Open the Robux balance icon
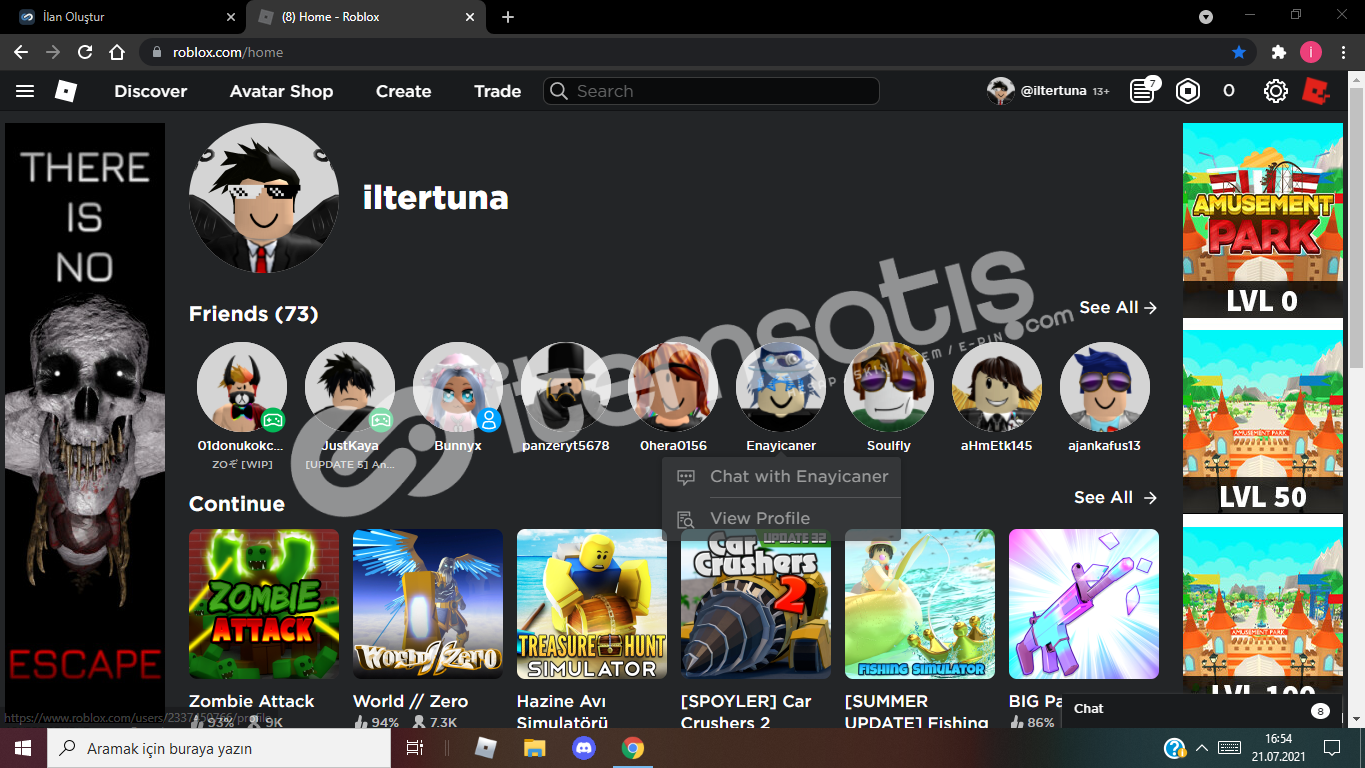Viewport: 1365px width, 768px height. 1187,91
